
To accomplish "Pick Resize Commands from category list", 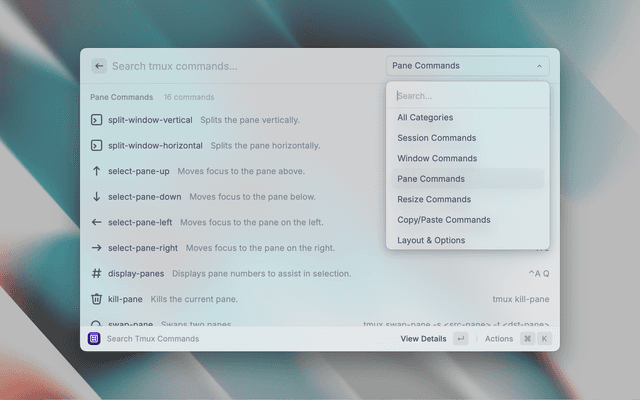I will coord(433,199).
